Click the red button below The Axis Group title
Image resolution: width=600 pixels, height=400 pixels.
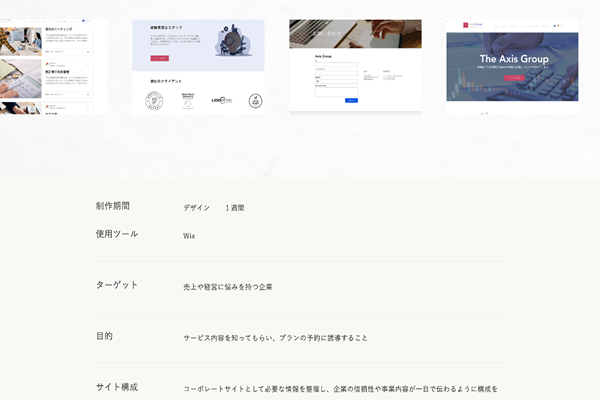[514, 77]
